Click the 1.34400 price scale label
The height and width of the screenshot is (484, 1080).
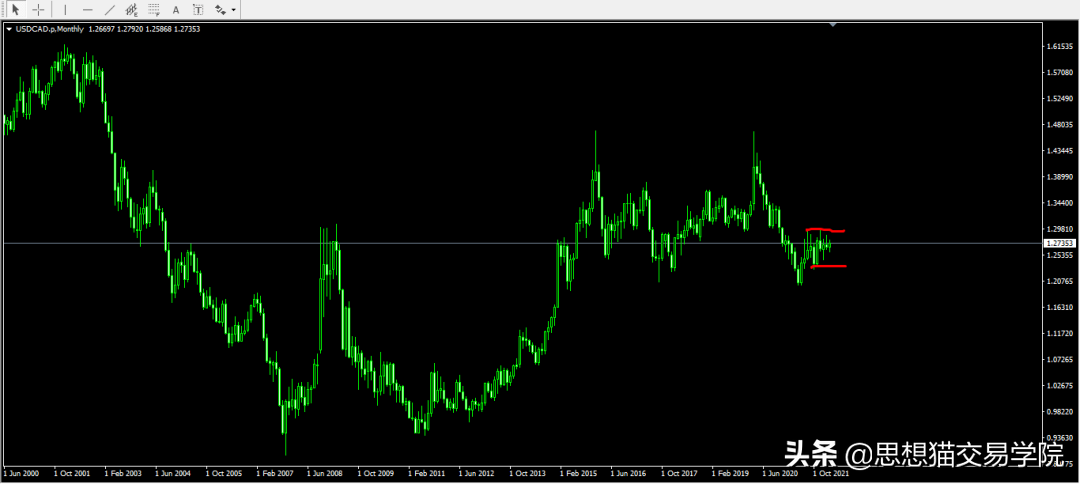tap(1061, 203)
